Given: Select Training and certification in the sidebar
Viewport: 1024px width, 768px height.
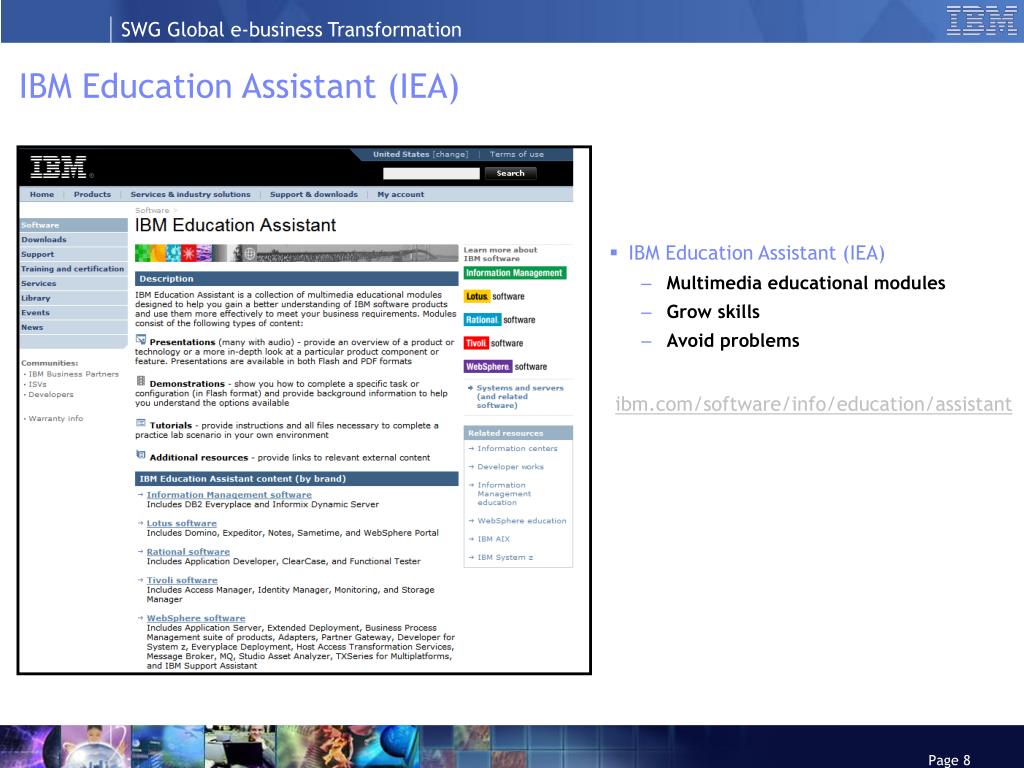Looking at the screenshot, I should tap(74, 269).
